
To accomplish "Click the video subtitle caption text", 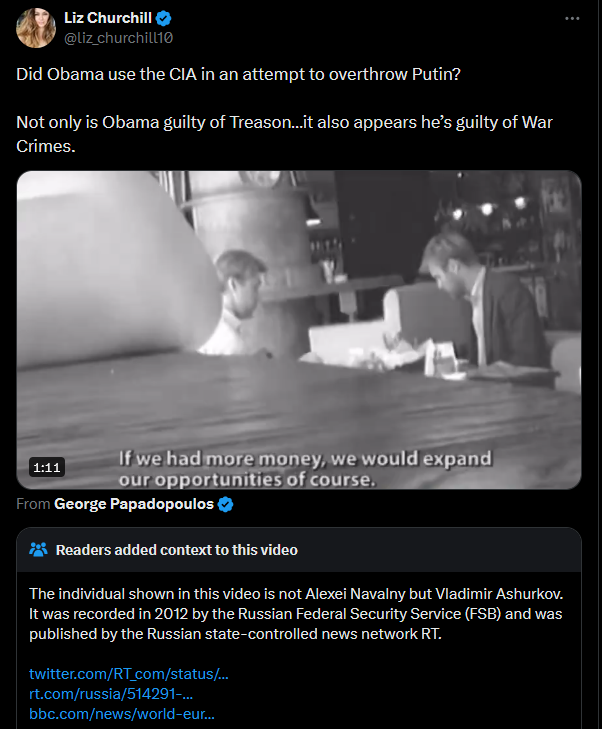I will point(305,469).
